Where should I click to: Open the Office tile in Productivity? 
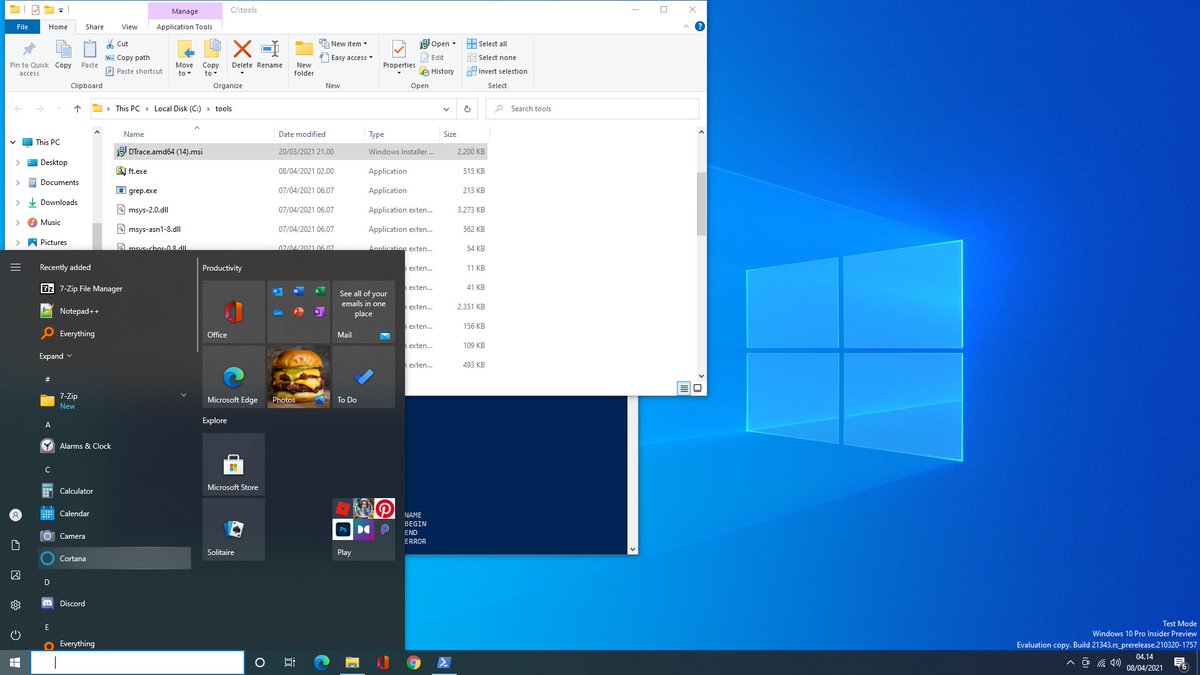(234, 311)
